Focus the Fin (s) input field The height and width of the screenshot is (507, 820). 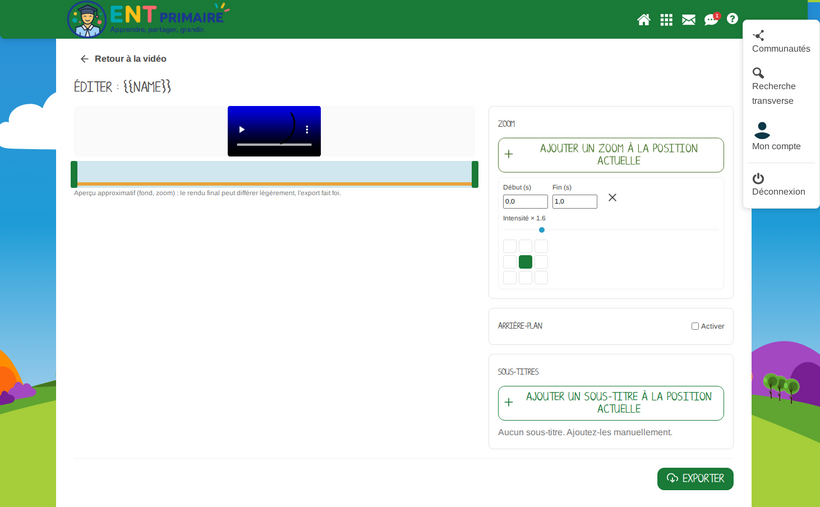pyautogui.click(x=575, y=201)
